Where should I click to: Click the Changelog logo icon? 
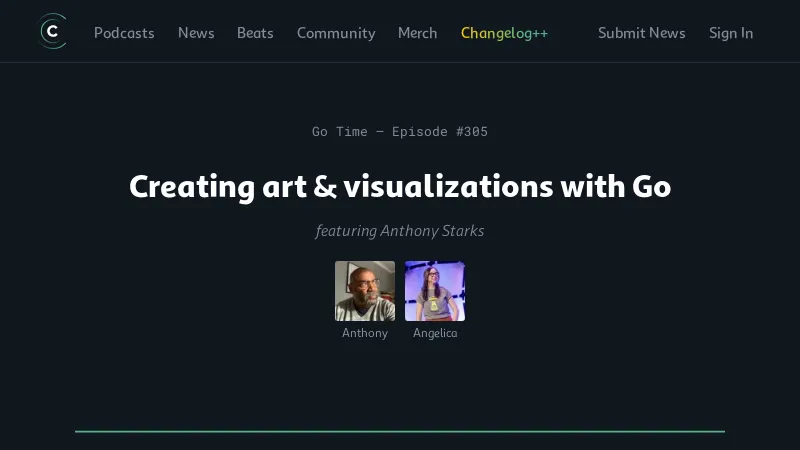click(52, 32)
